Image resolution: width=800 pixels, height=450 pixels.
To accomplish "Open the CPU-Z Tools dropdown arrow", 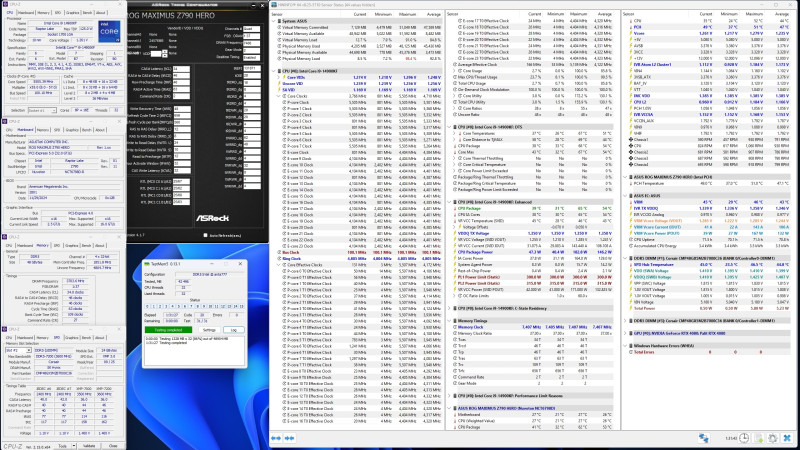I will pyautogui.click(x=73, y=446).
